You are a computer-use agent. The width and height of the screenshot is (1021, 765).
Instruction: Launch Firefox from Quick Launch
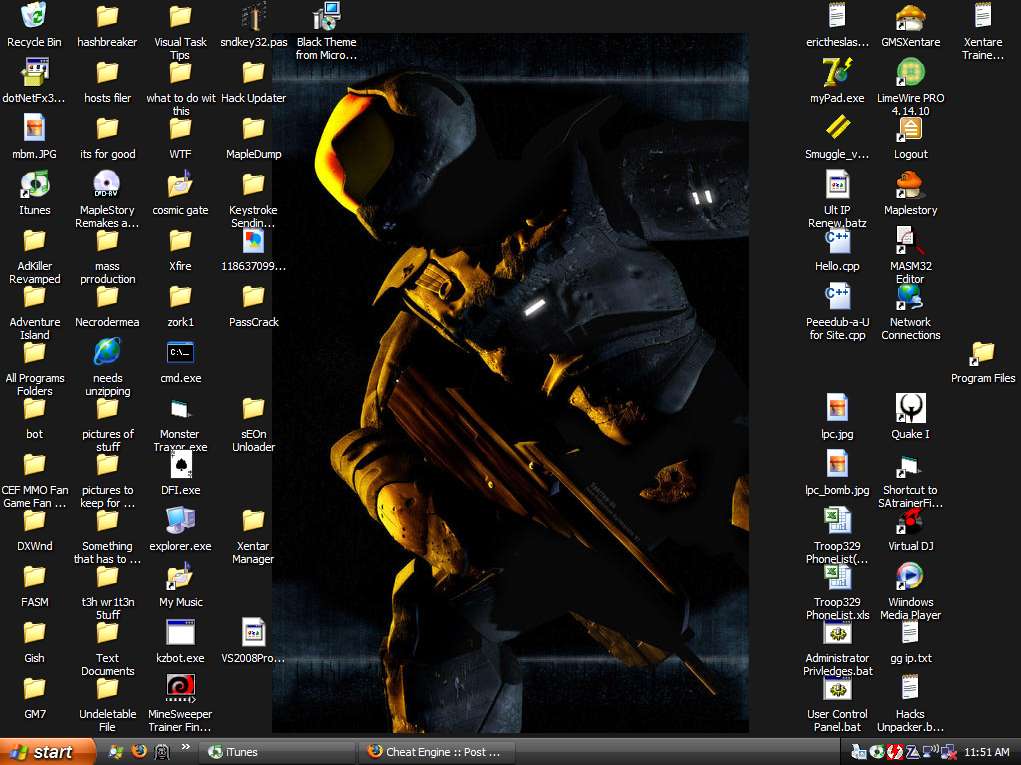click(139, 751)
